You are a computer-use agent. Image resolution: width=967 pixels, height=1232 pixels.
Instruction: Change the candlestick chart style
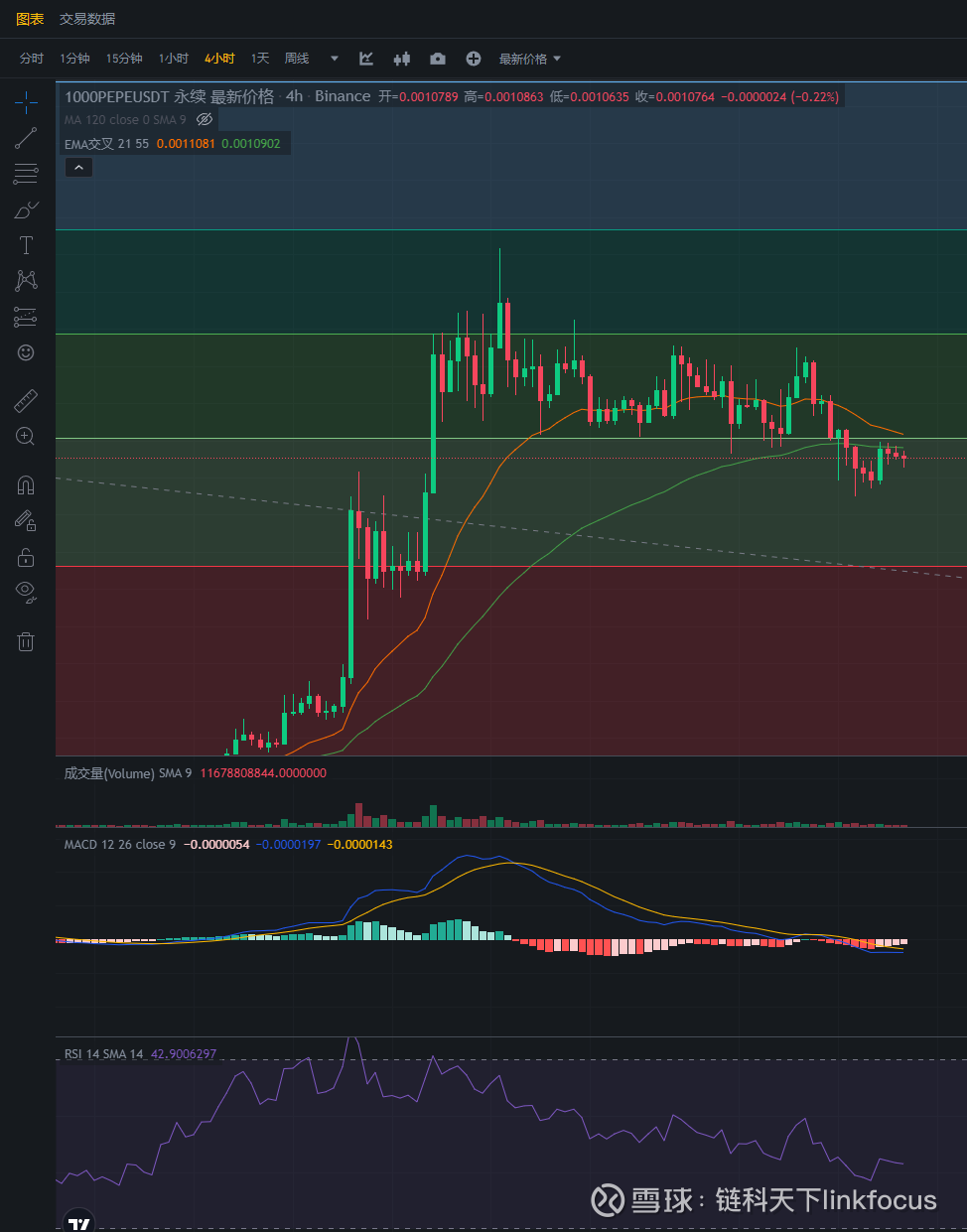(402, 59)
